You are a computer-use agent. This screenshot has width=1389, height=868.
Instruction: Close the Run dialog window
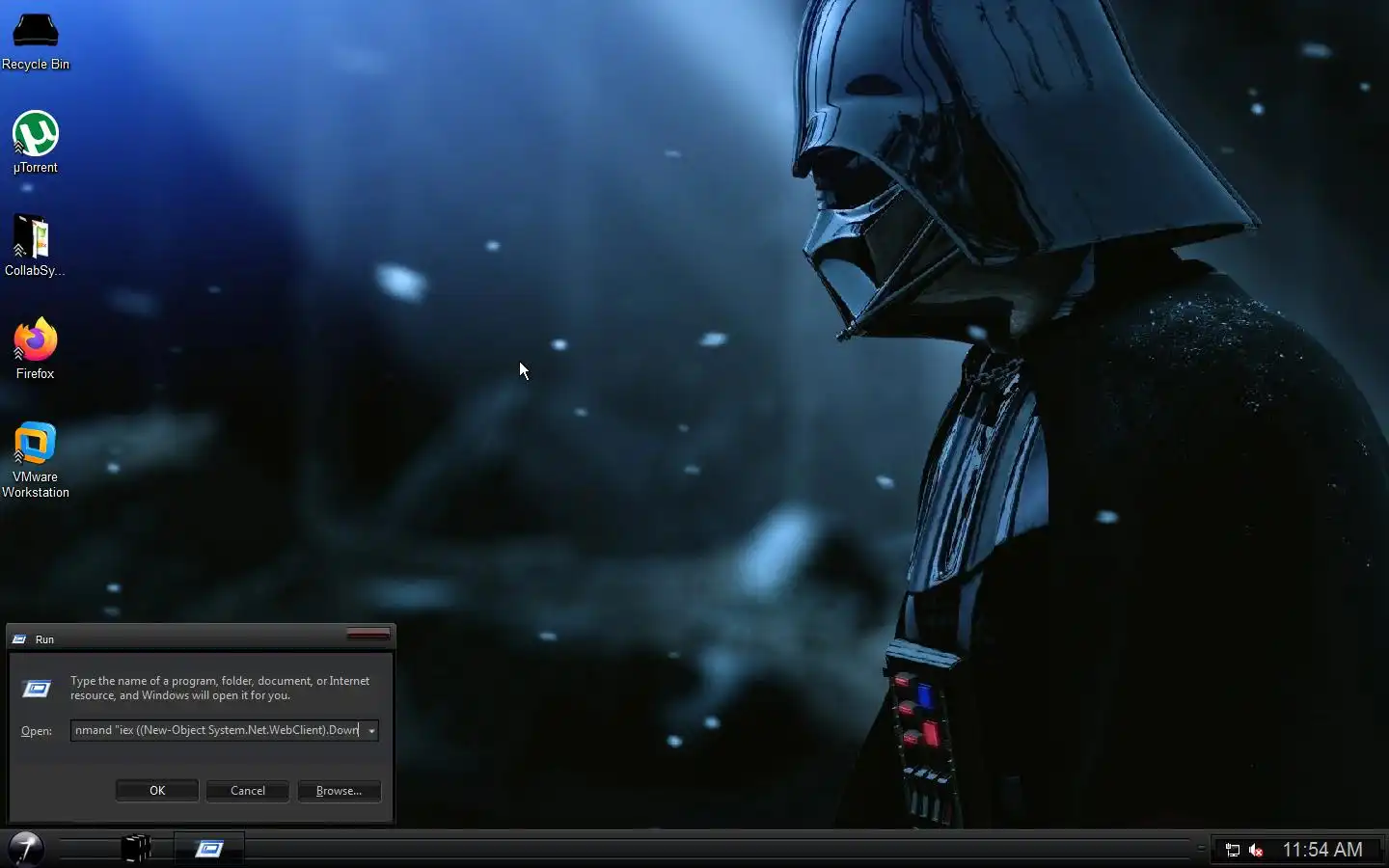tap(368, 634)
